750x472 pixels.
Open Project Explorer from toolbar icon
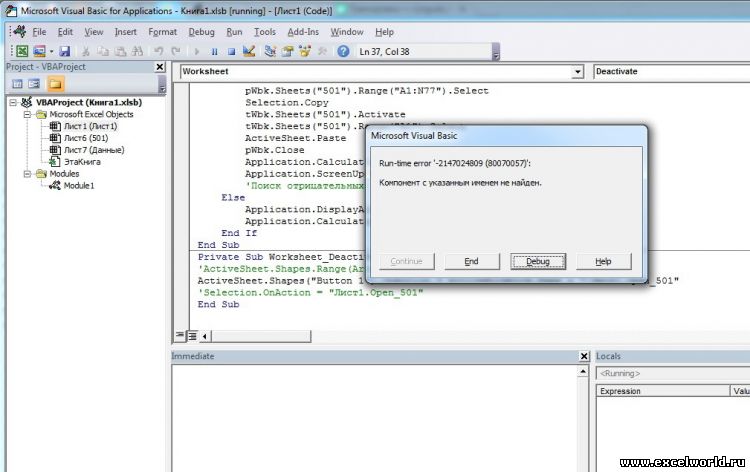click(270, 51)
